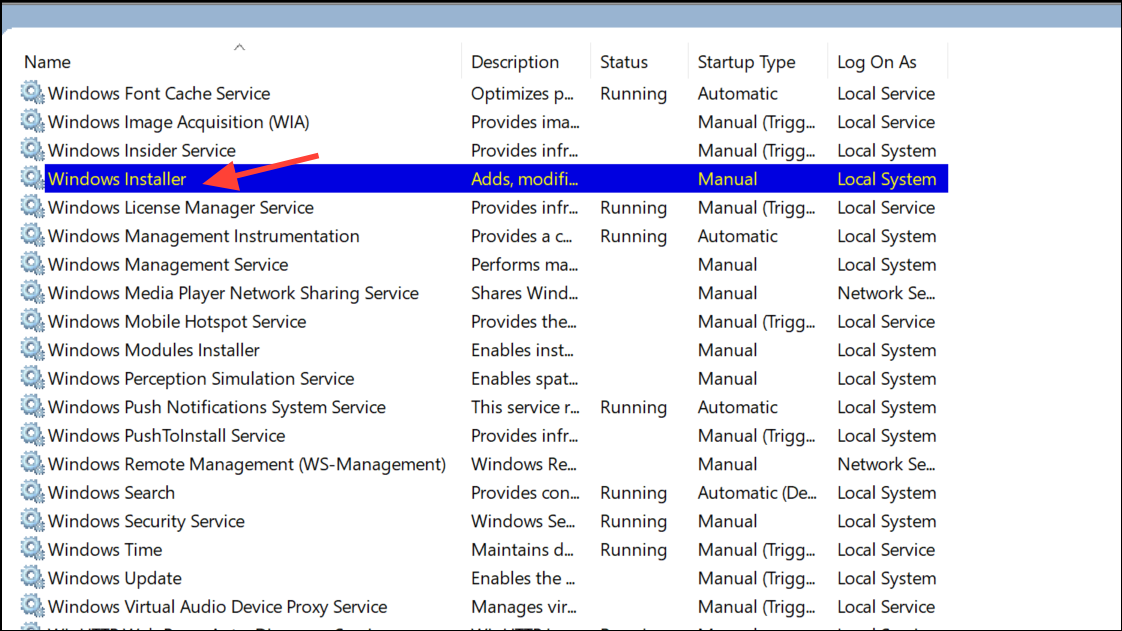Click the gear icon next to Windows Insider Service
The image size is (1122, 631).
[32, 150]
